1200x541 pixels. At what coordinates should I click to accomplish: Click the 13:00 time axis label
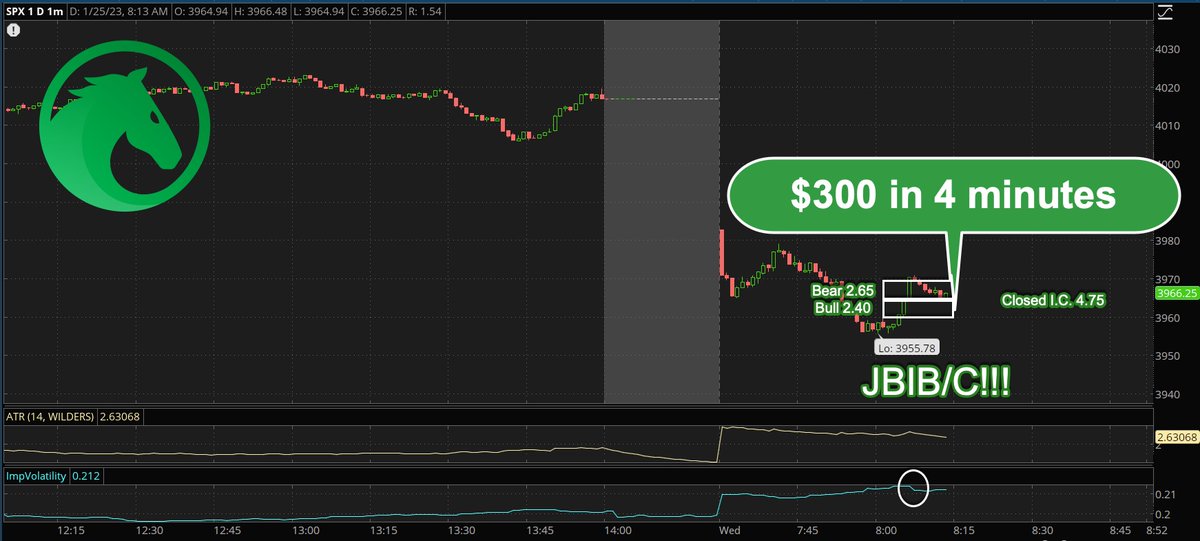click(x=306, y=531)
